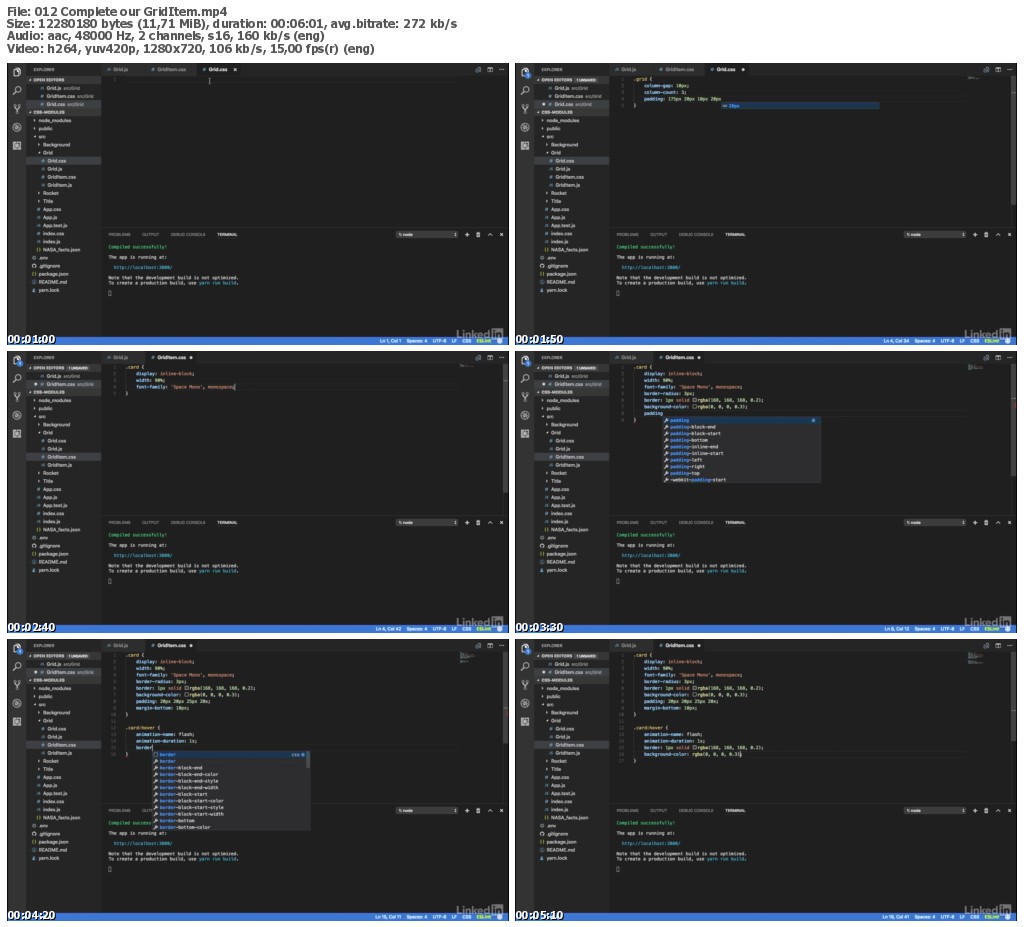The width and height of the screenshot is (1024, 927).
Task: Click 'Spaces: 4' in 00:01:50 status bar
Action: tap(924, 341)
